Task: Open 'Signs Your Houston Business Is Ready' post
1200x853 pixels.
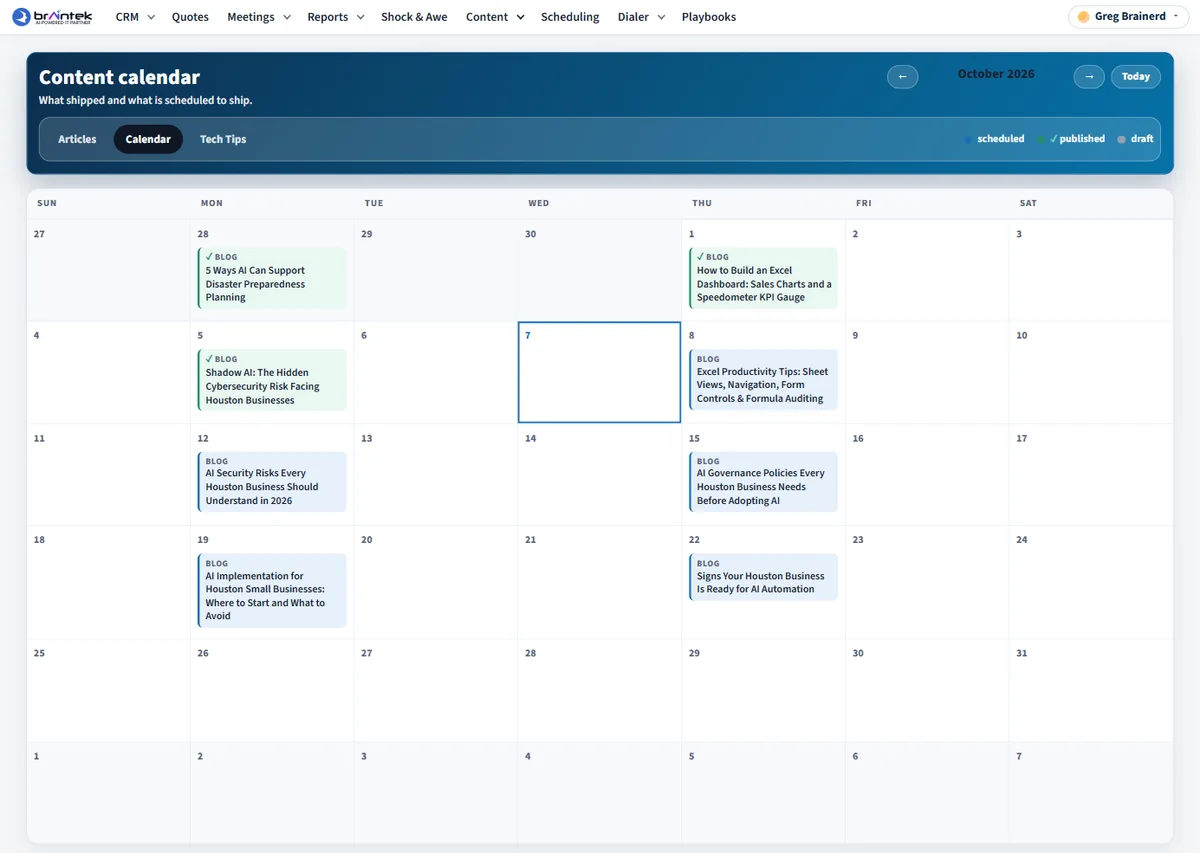Action: 763,577
